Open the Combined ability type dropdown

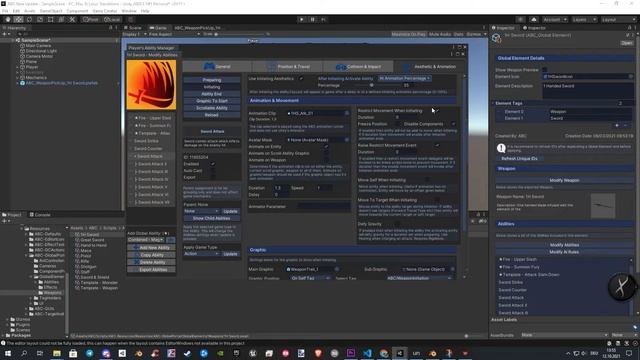click(146, 240)
